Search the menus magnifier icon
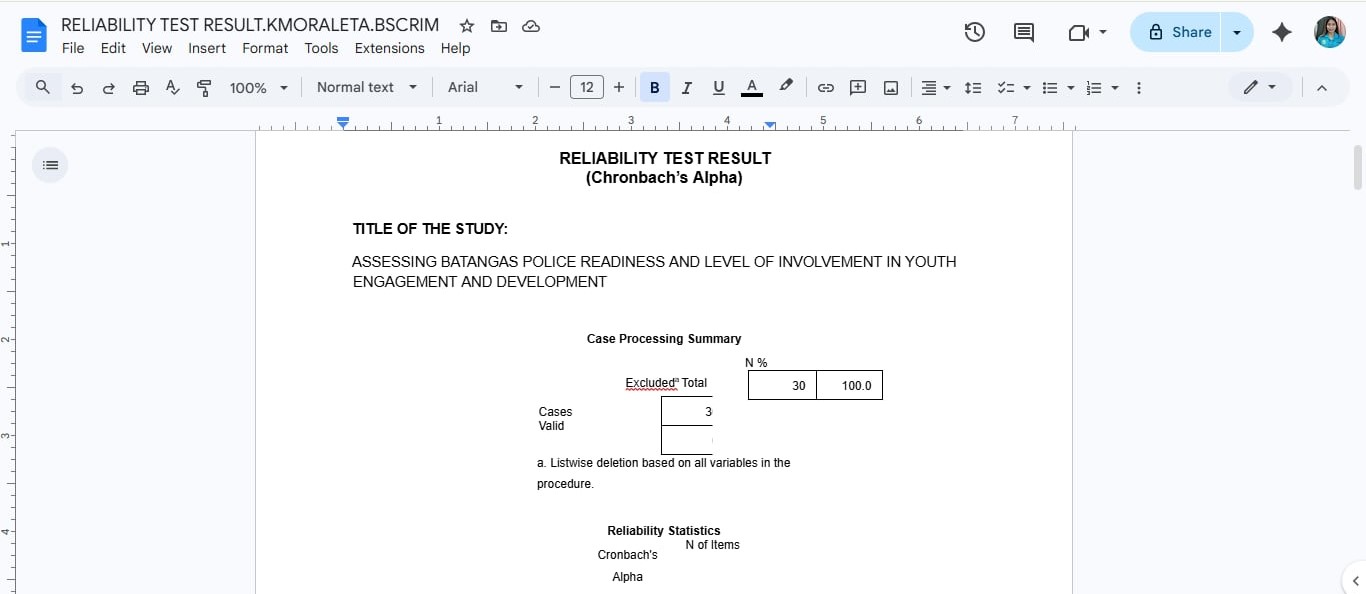 43,87
